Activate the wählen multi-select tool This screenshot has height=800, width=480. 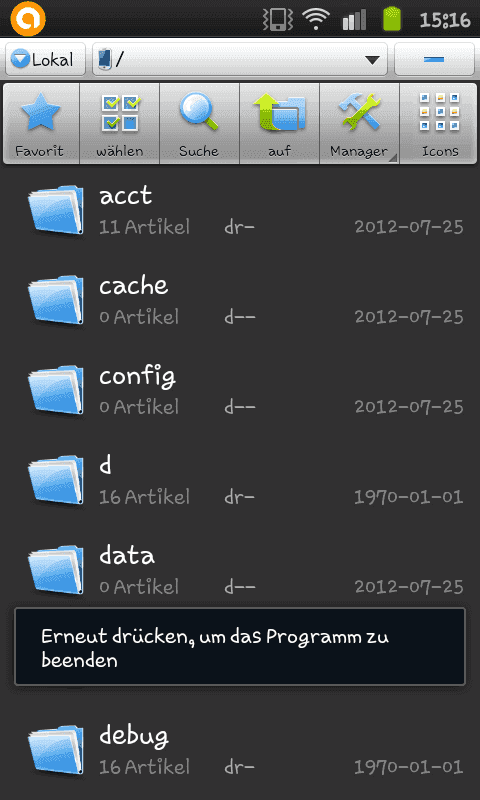[120, 124]
